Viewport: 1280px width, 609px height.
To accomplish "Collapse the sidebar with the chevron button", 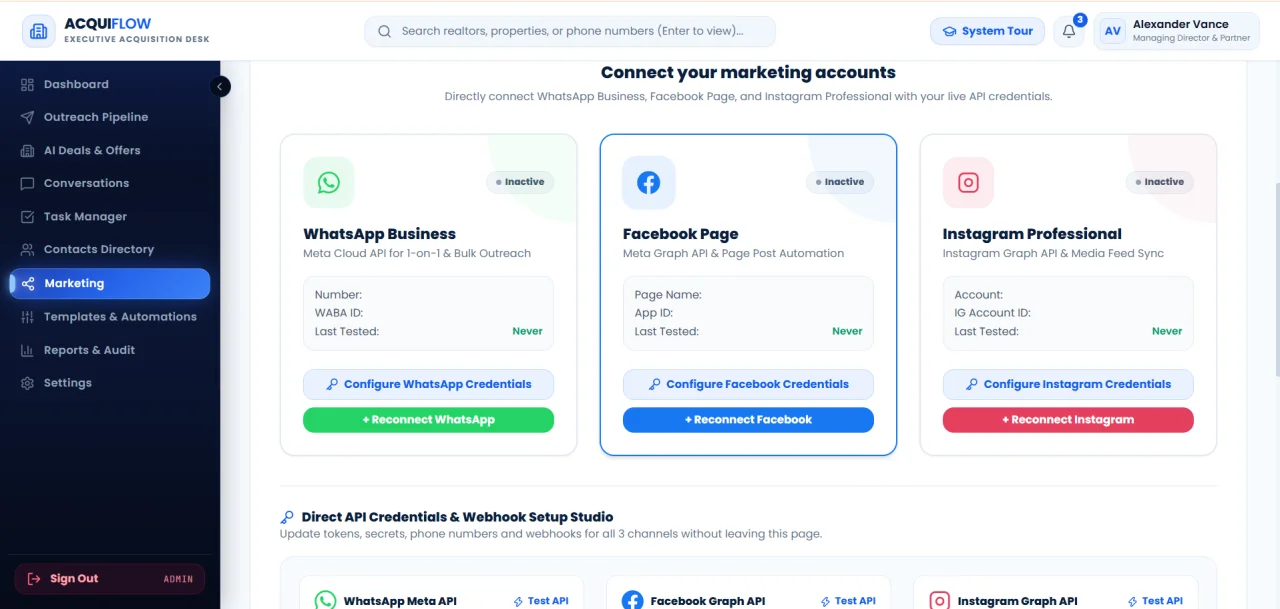I will click(x=220, y=86).
